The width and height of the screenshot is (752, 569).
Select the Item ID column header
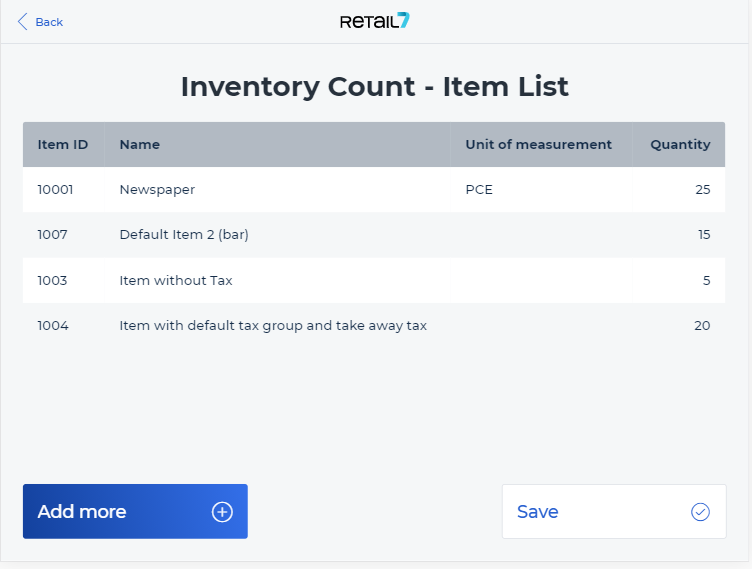click(63, 144)
